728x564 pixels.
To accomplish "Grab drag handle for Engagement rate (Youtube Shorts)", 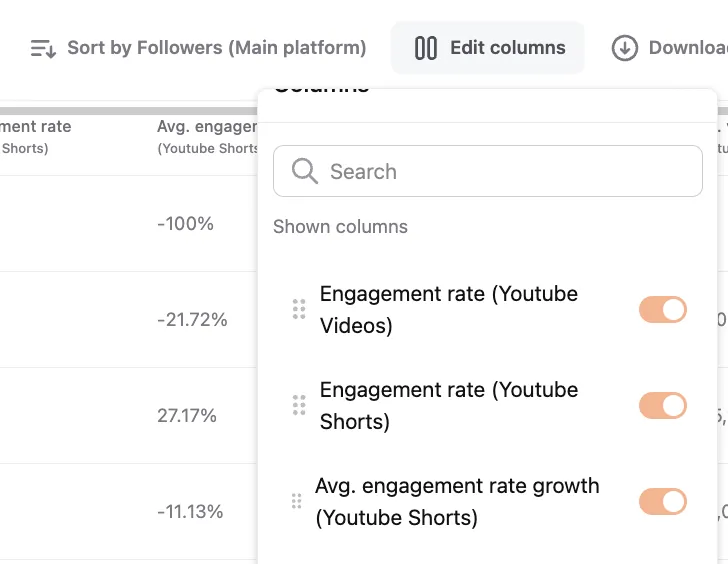I will [299, 405].
